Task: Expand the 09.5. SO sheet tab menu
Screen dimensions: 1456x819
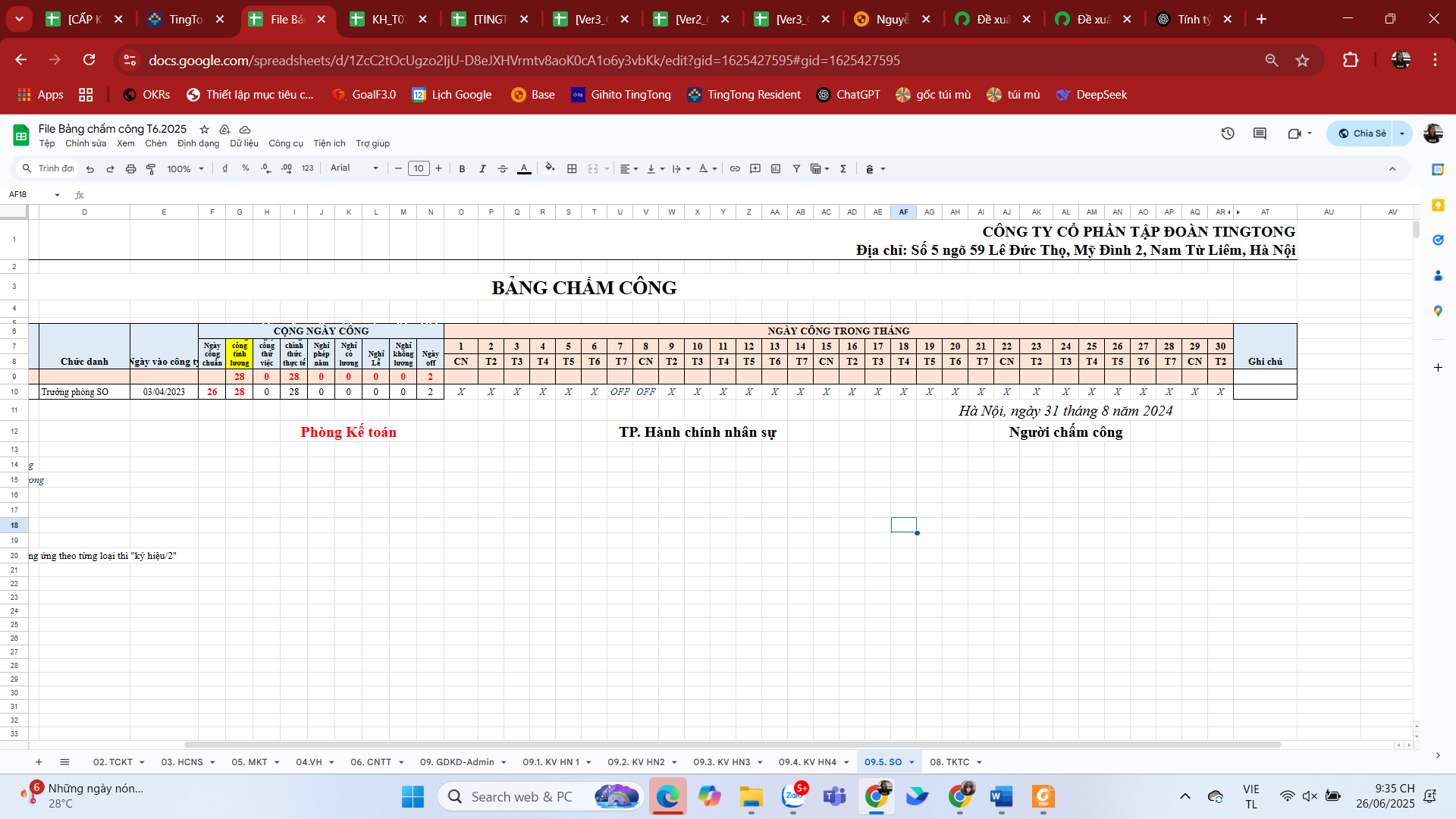Action: click(912, 762)
